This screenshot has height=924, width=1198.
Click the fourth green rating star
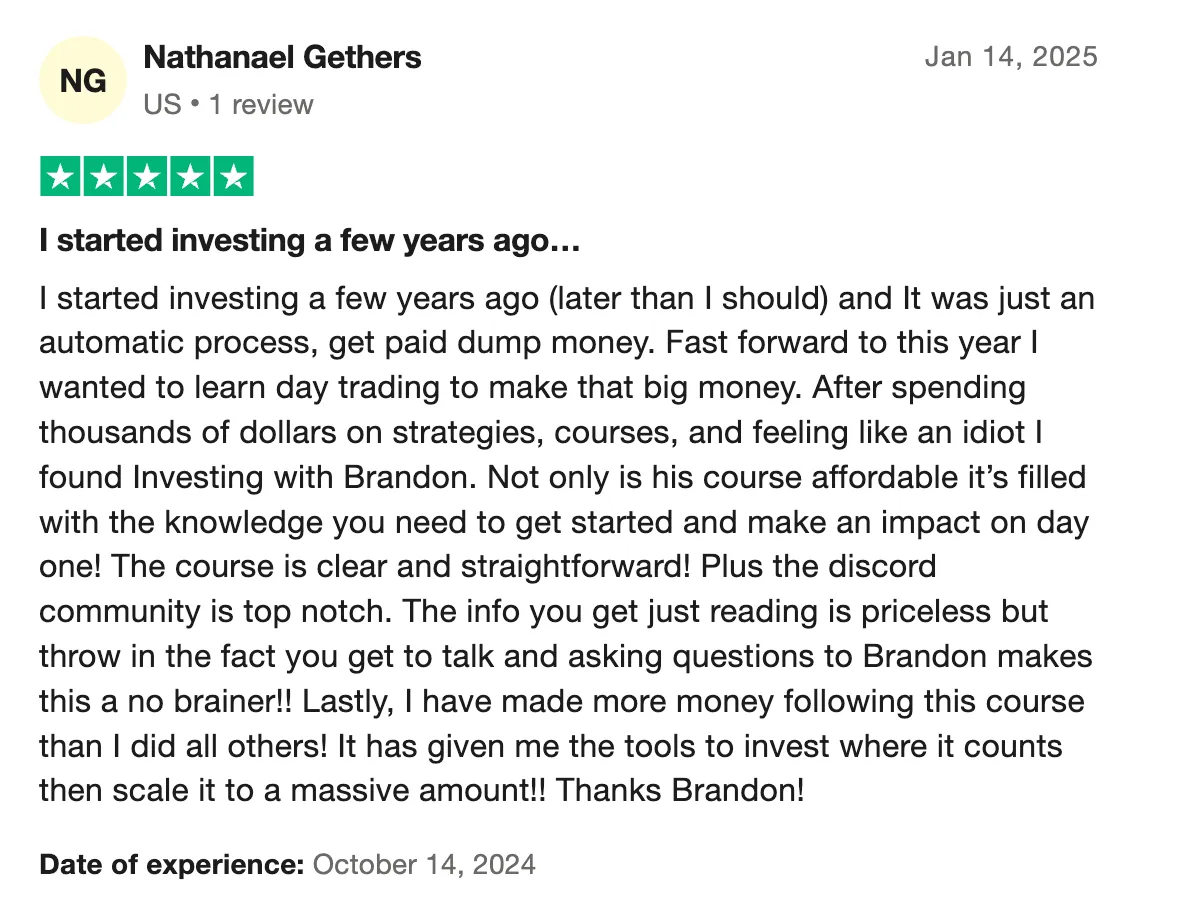pyautogui.click(x=190, y=177)
